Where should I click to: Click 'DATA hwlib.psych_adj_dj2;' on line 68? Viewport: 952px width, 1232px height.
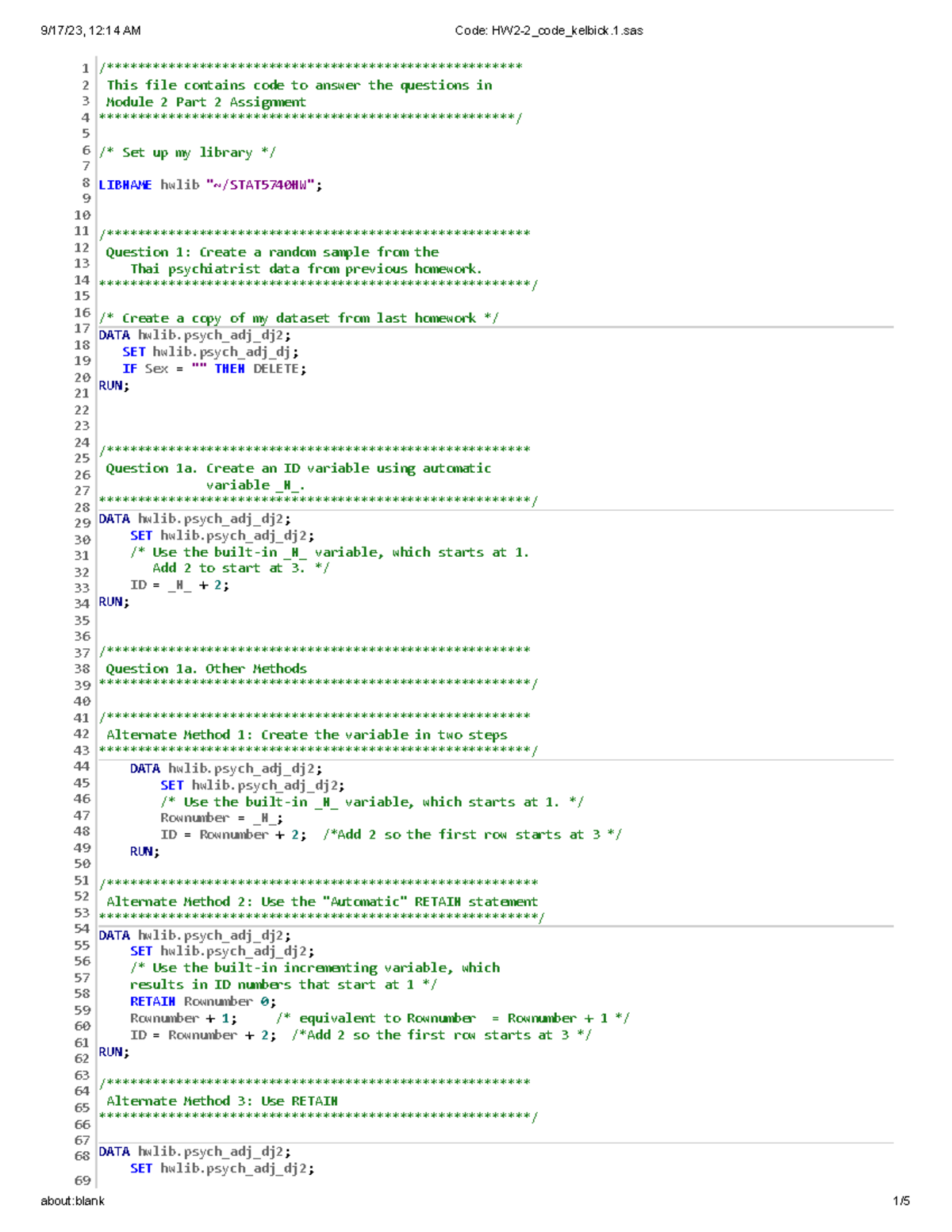point(194,1151)
